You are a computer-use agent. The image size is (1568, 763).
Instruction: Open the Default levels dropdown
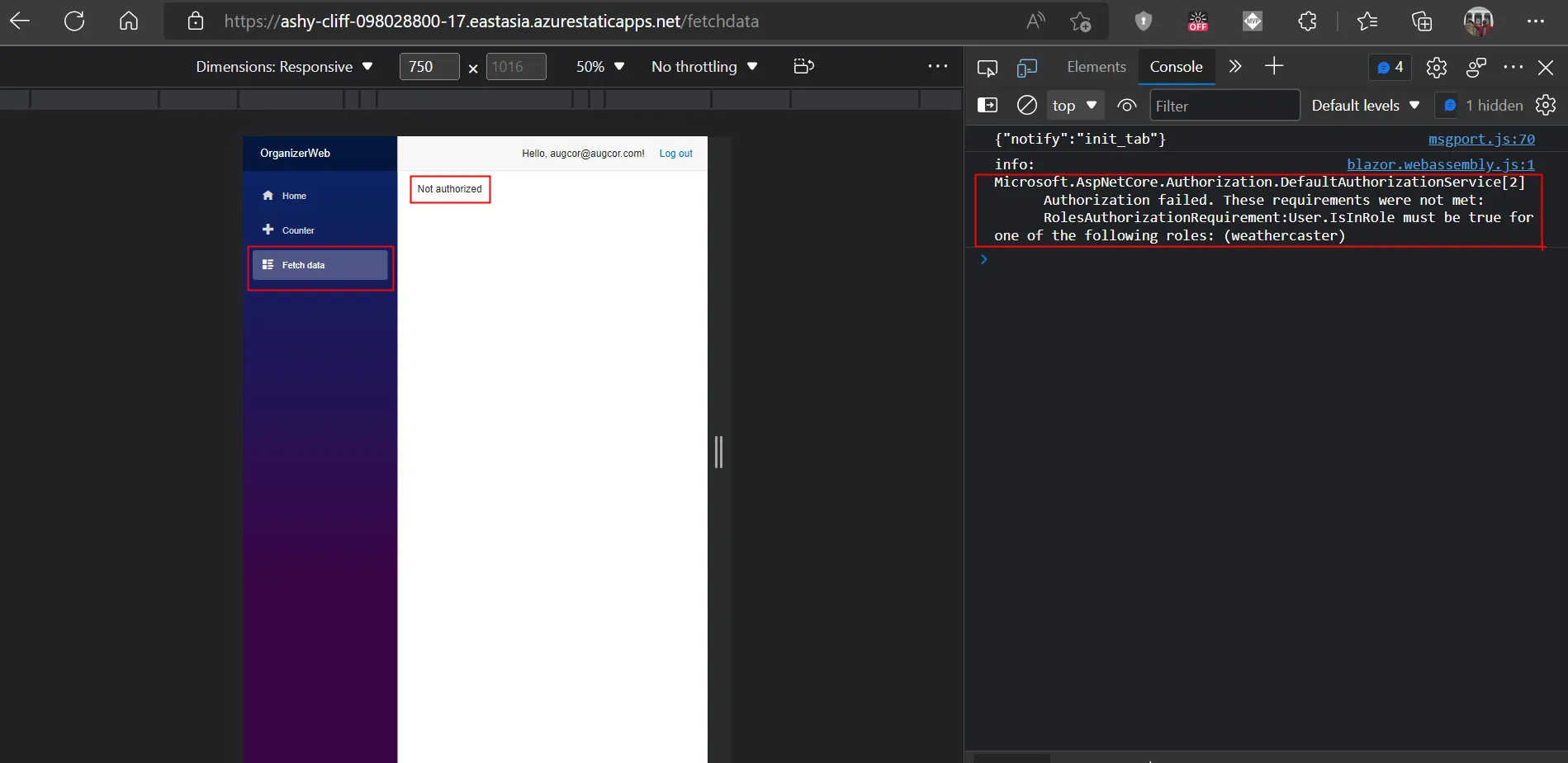coord(1365,105)
